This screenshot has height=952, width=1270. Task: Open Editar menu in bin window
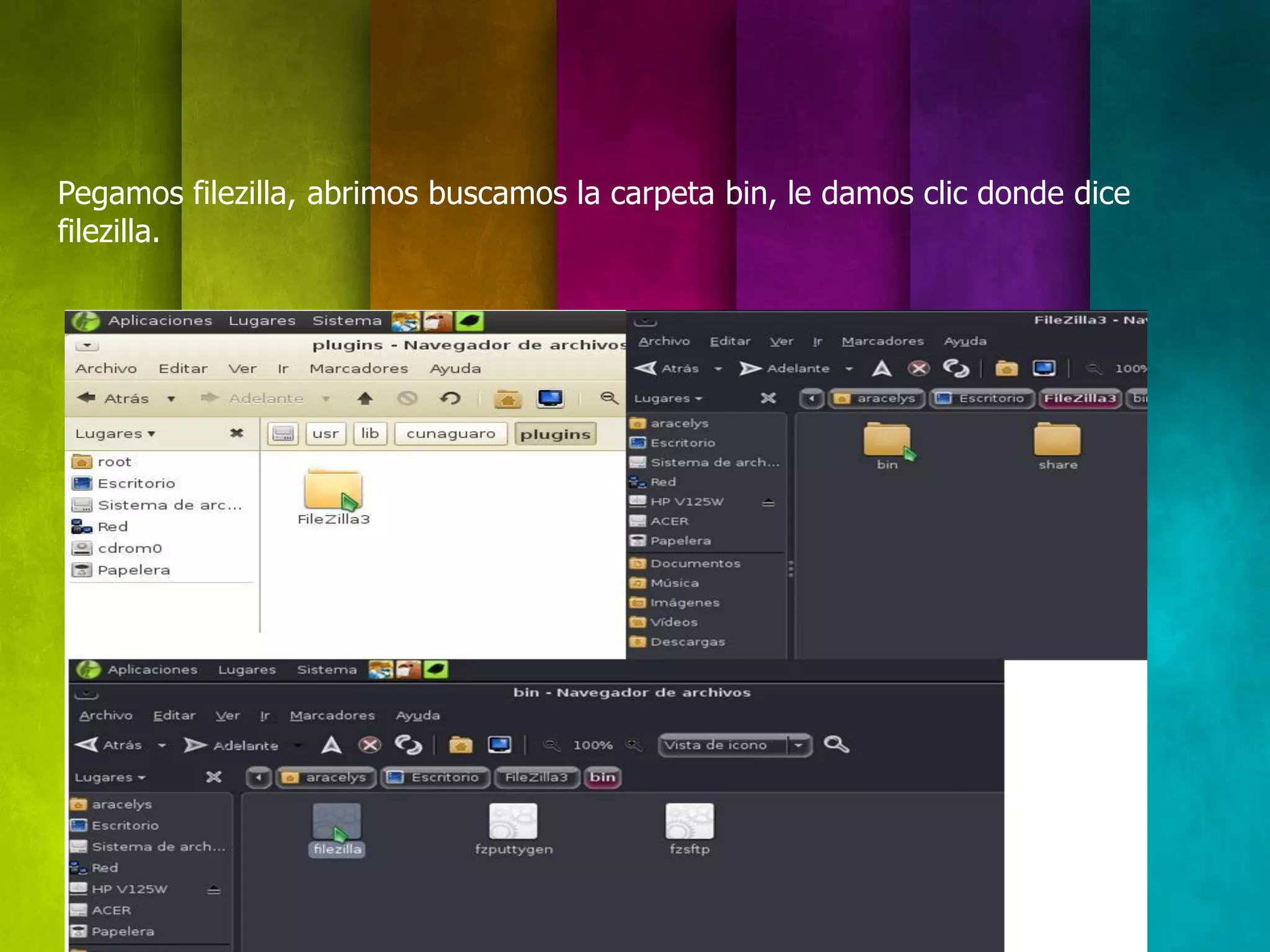point(174,716)
